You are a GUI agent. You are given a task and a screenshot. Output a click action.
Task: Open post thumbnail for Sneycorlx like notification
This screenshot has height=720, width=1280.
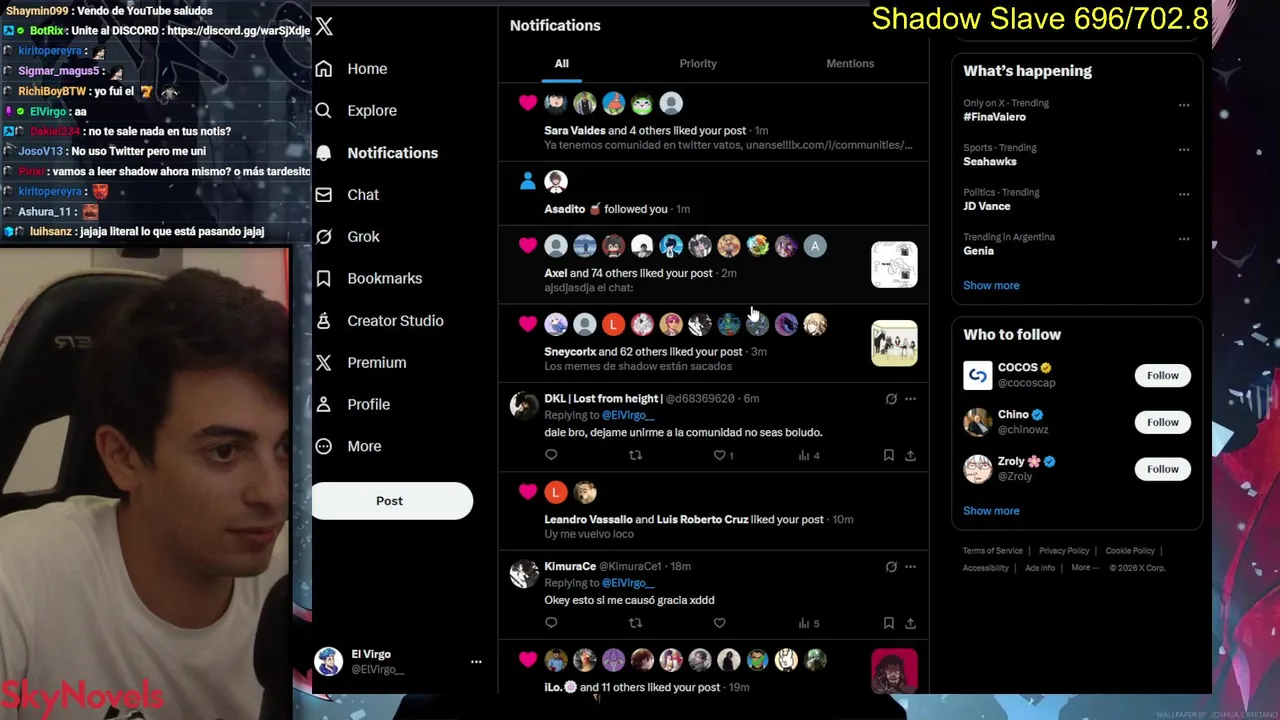894,343
